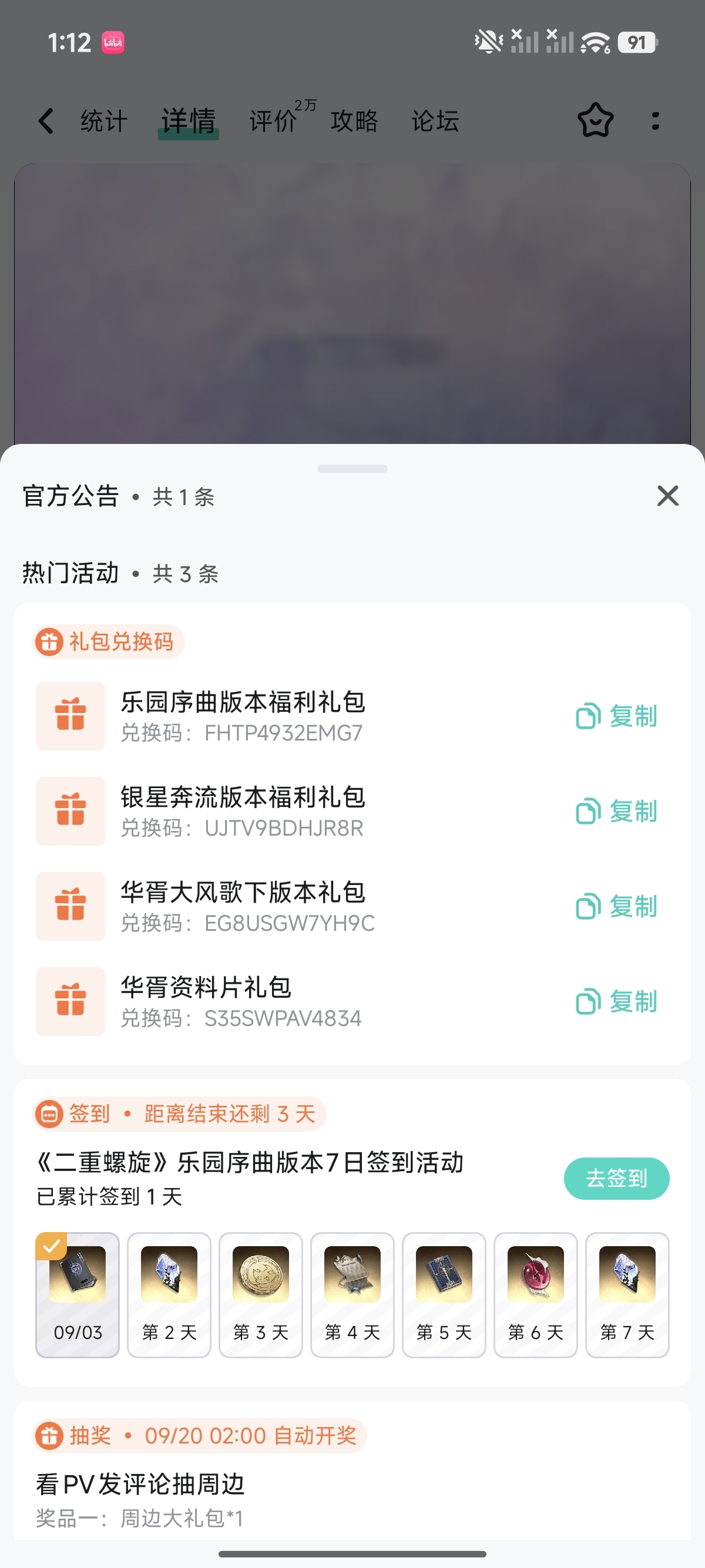Tap the star favorite icon
Screen dimensions: 705x1568
[595, 120]
